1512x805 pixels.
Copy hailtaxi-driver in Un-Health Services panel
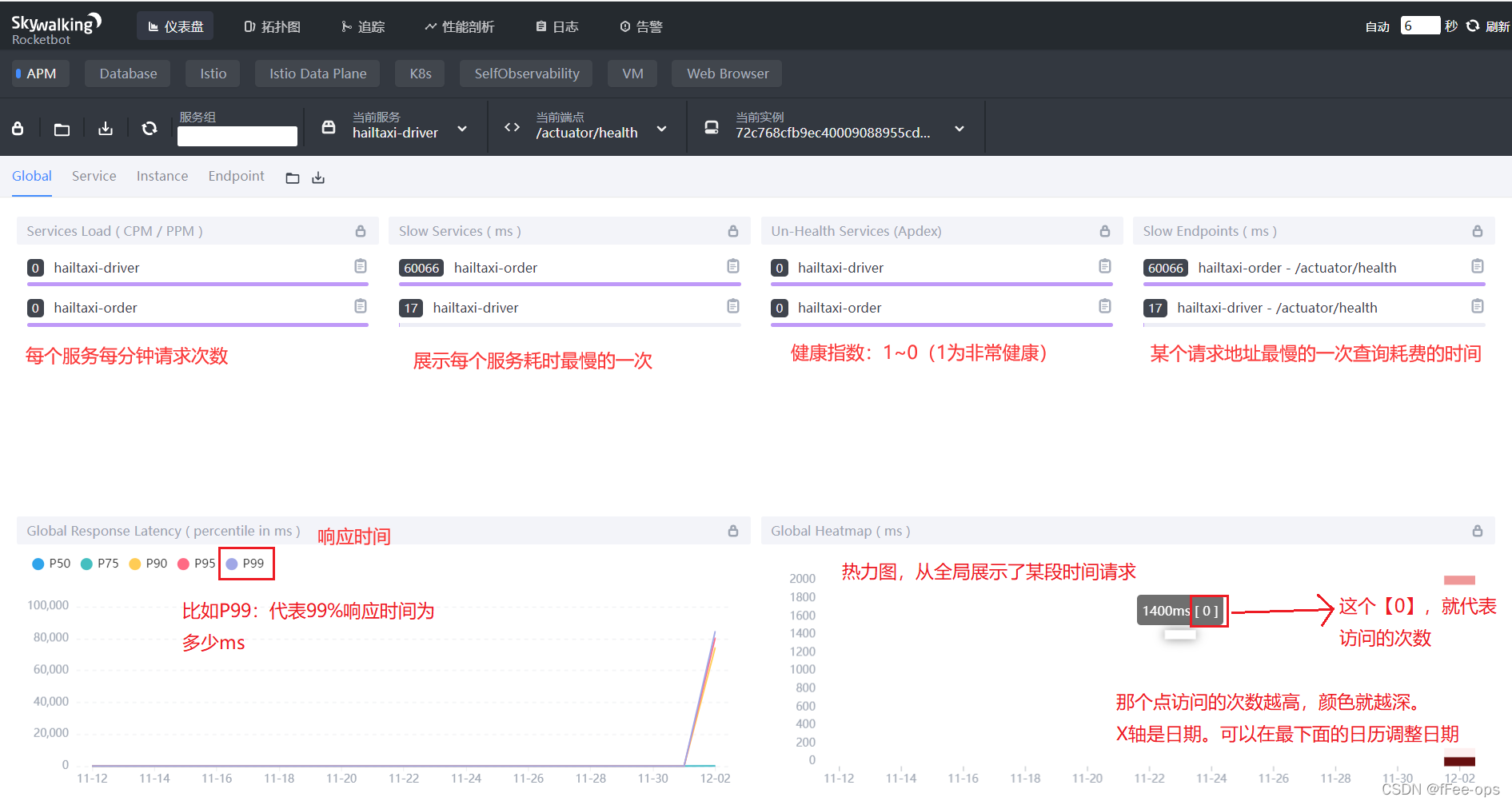[1105, 266]
